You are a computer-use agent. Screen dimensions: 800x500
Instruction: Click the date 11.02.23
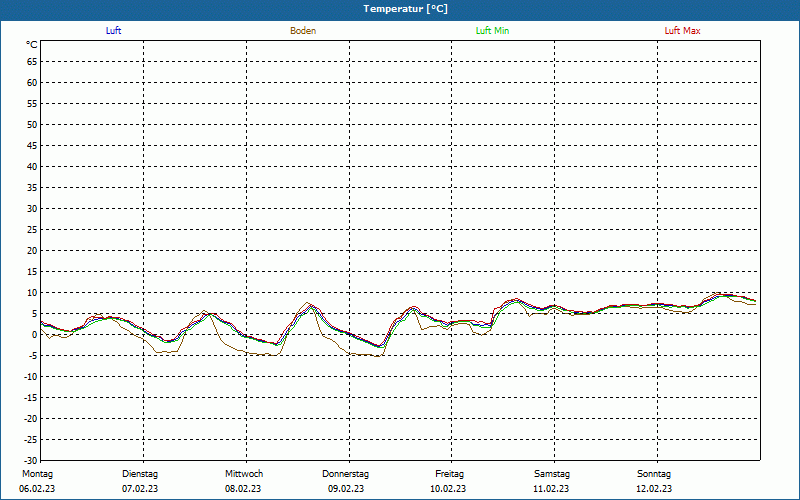tap(551, 489)
